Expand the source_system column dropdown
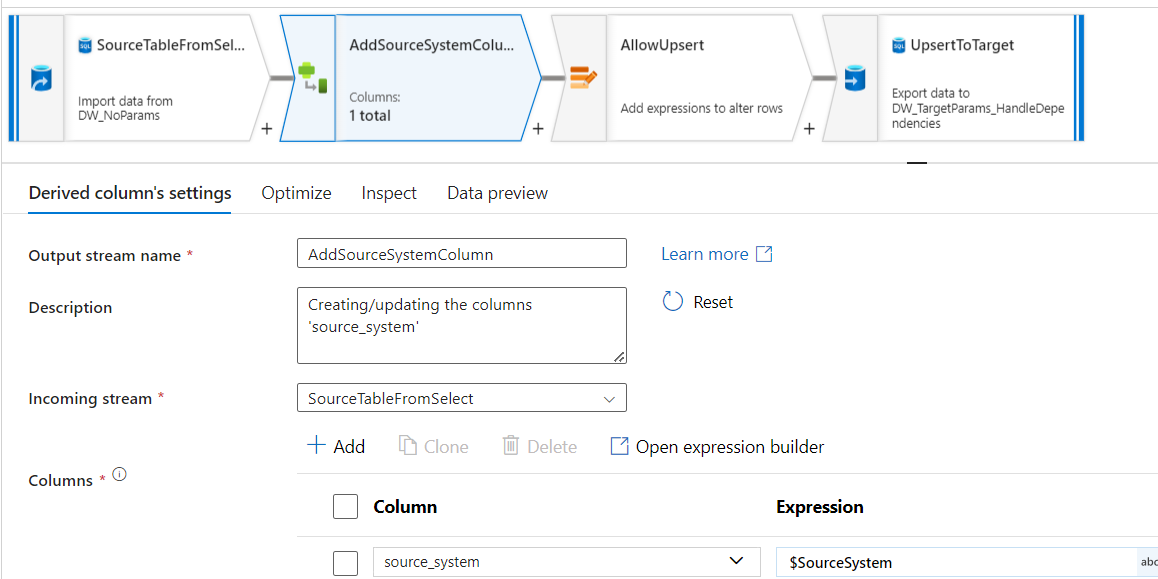This screenshot has height=579, width=1158. (737, 562)
